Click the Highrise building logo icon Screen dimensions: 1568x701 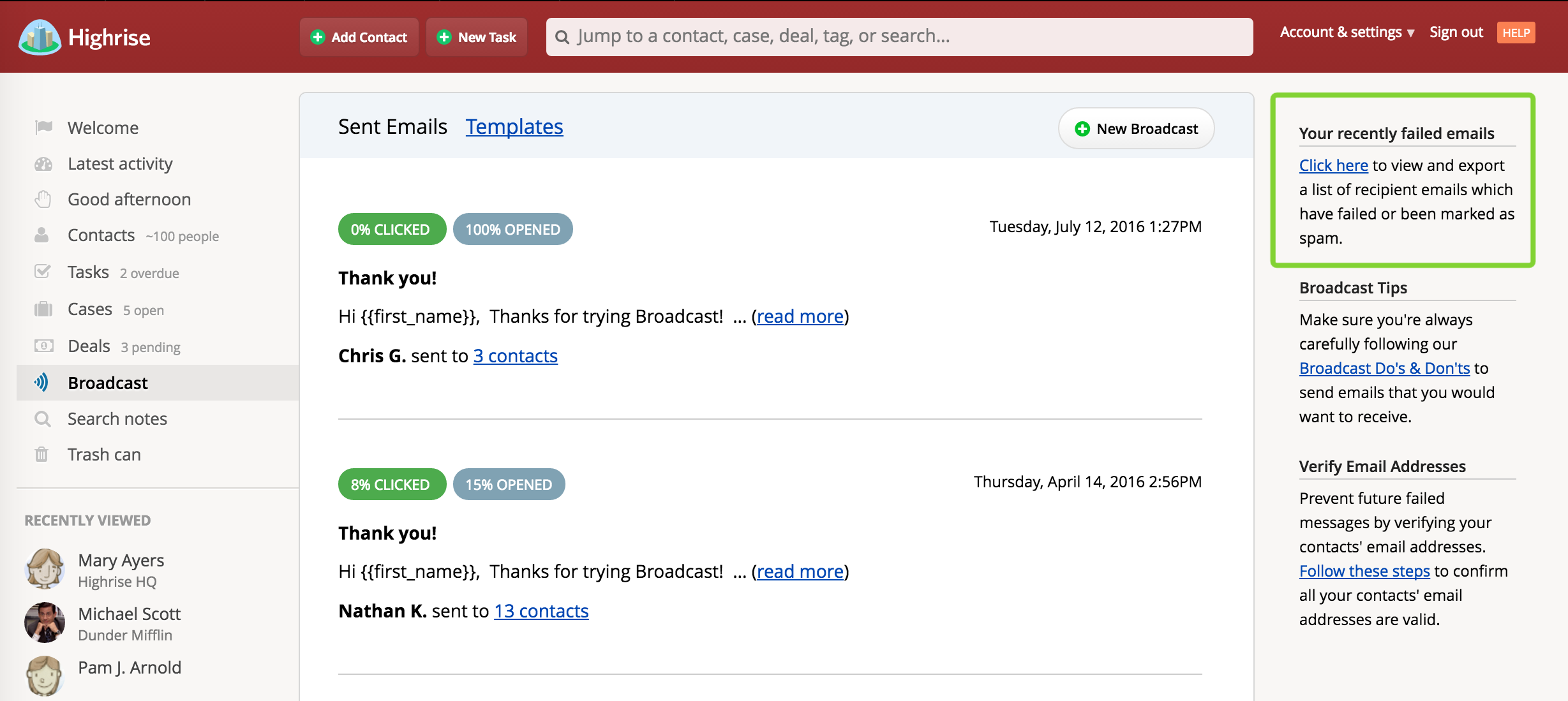coord(40,37)
